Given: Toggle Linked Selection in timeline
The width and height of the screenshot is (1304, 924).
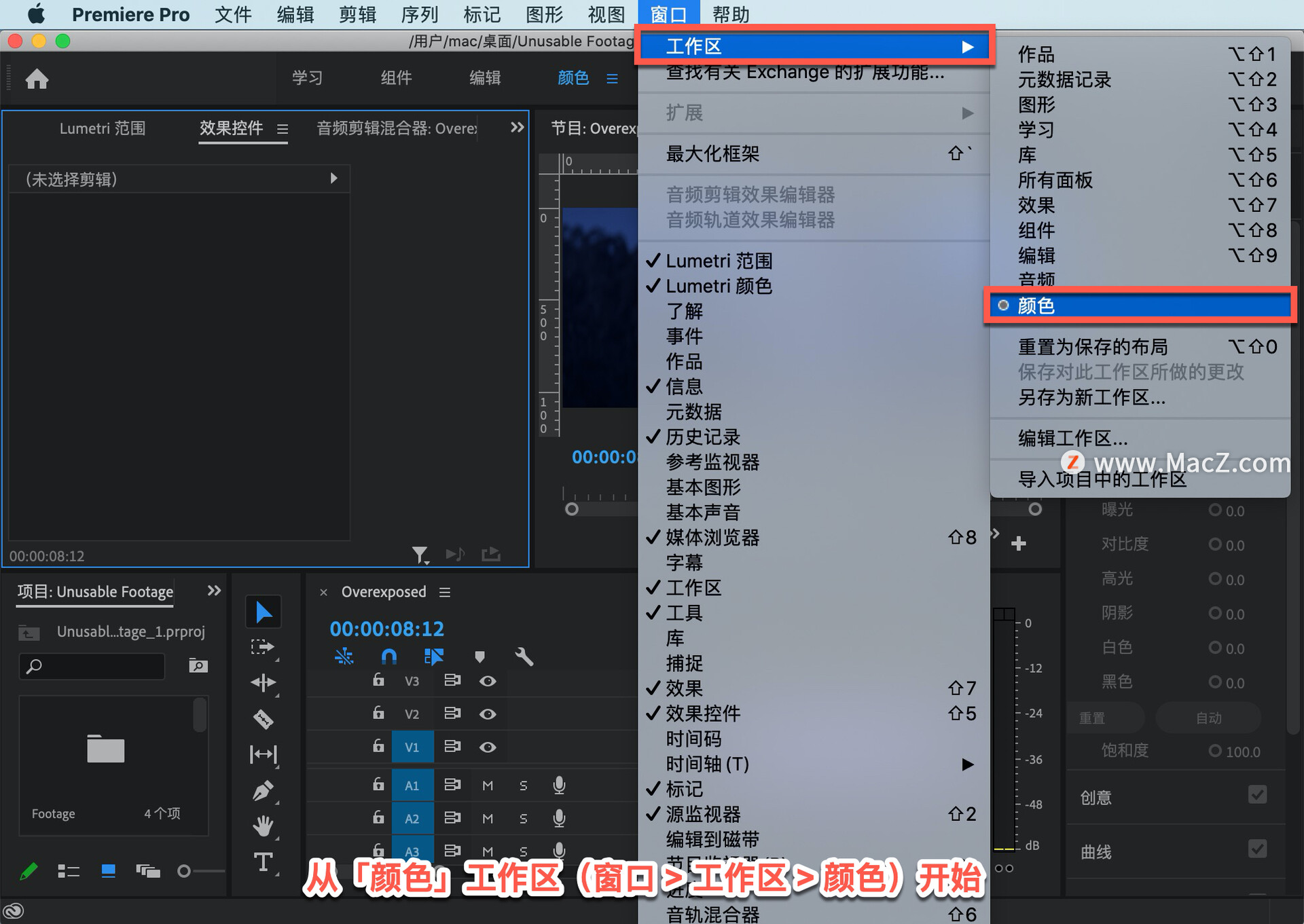Looking at the screenshot, I should point(434,657).
